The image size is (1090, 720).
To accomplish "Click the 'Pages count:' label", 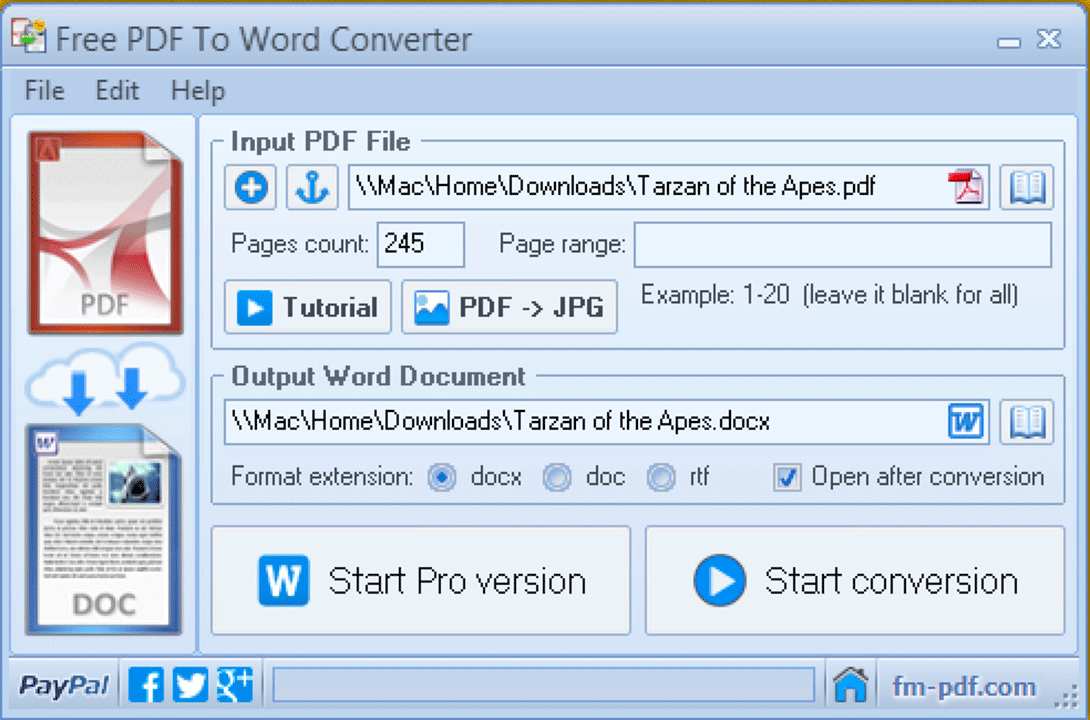I will (300, 244).
